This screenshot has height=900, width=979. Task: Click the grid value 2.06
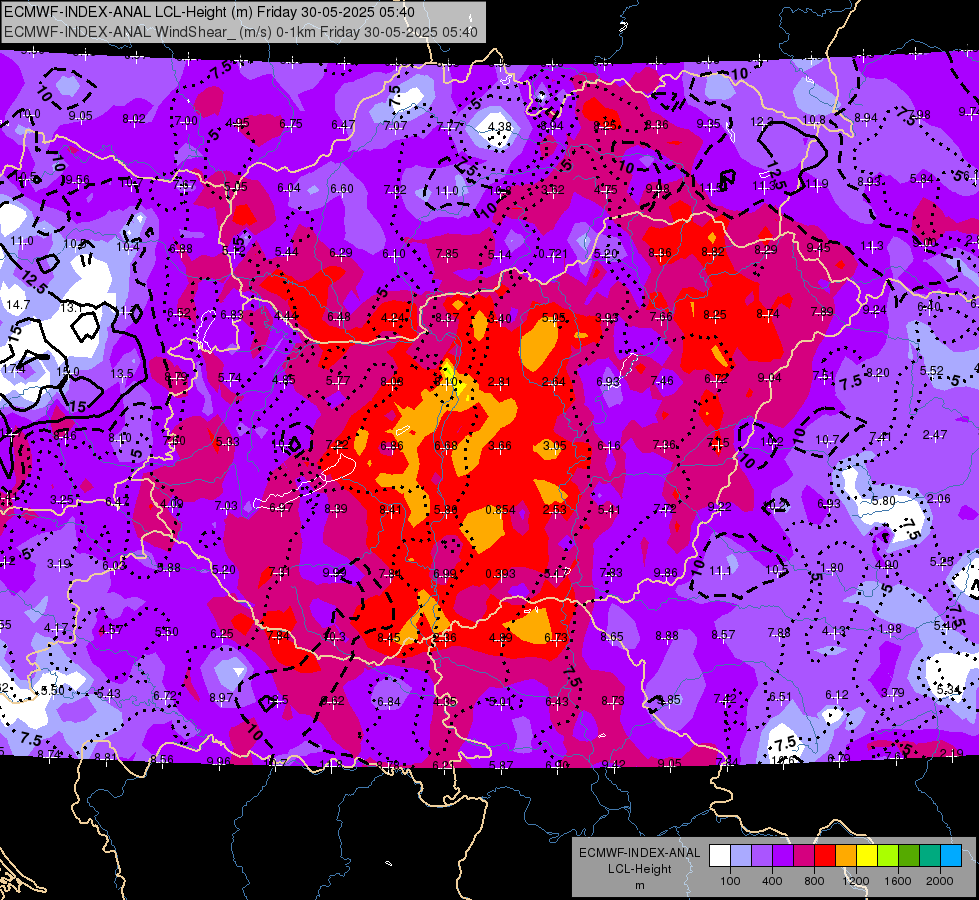pos(938,498)
